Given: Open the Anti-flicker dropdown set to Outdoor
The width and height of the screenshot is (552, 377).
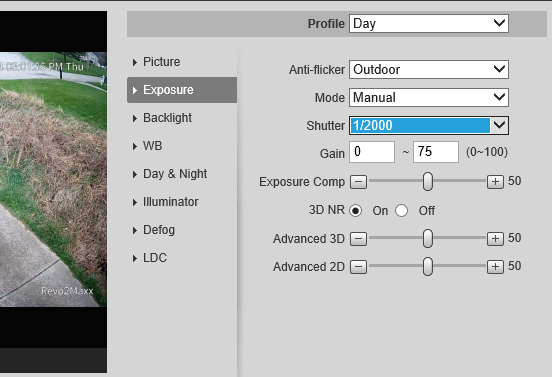Looking at the screenshot, I should (429, 69).
